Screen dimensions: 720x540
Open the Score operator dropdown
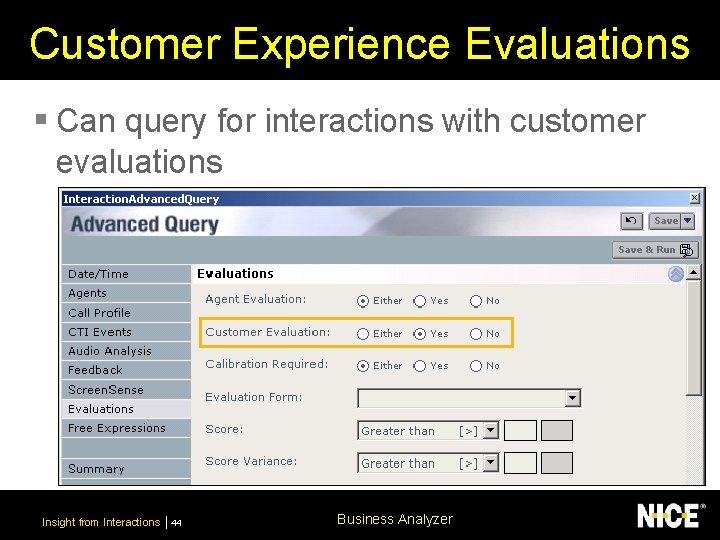point(490,431)
